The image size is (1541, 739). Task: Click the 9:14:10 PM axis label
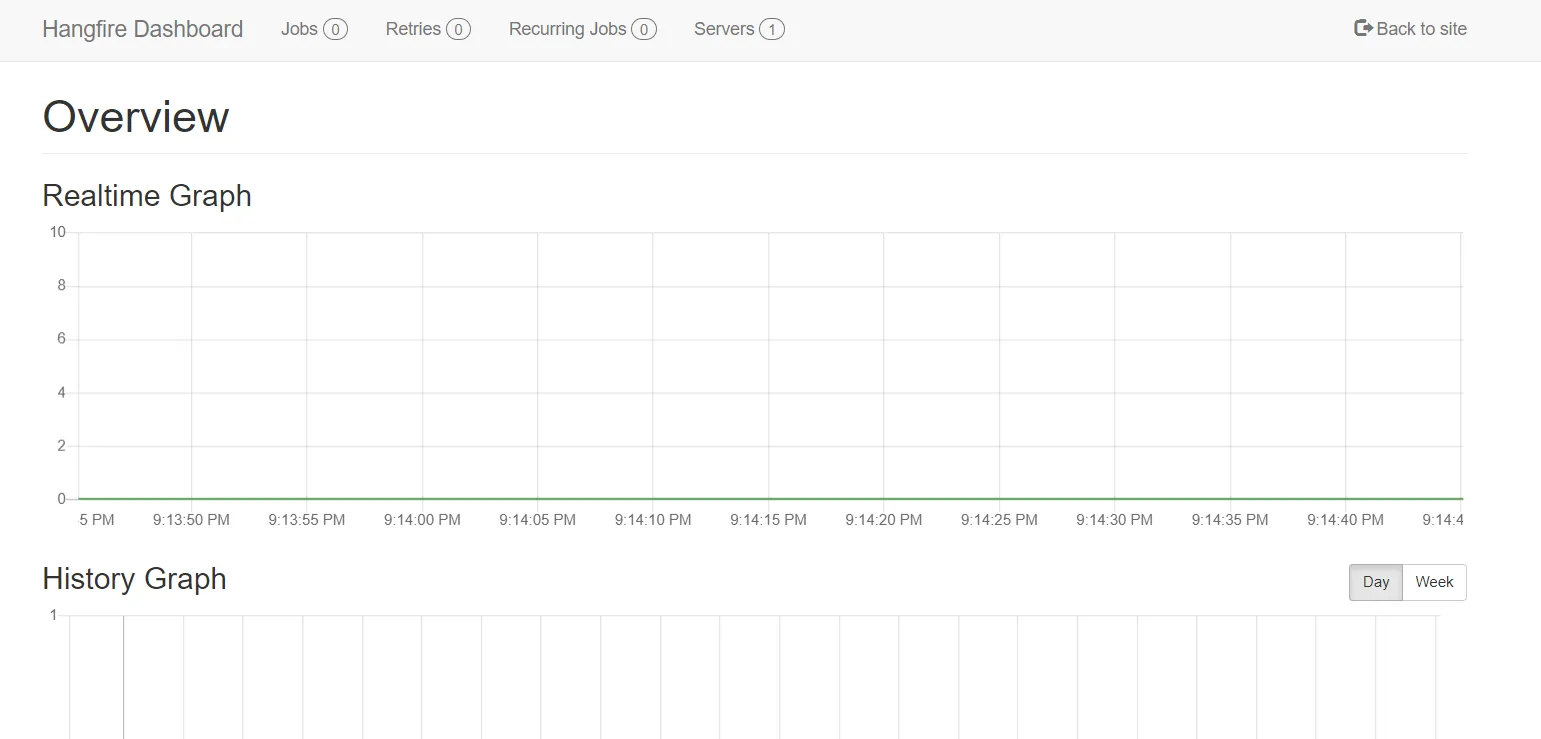[x=653, y=520]
